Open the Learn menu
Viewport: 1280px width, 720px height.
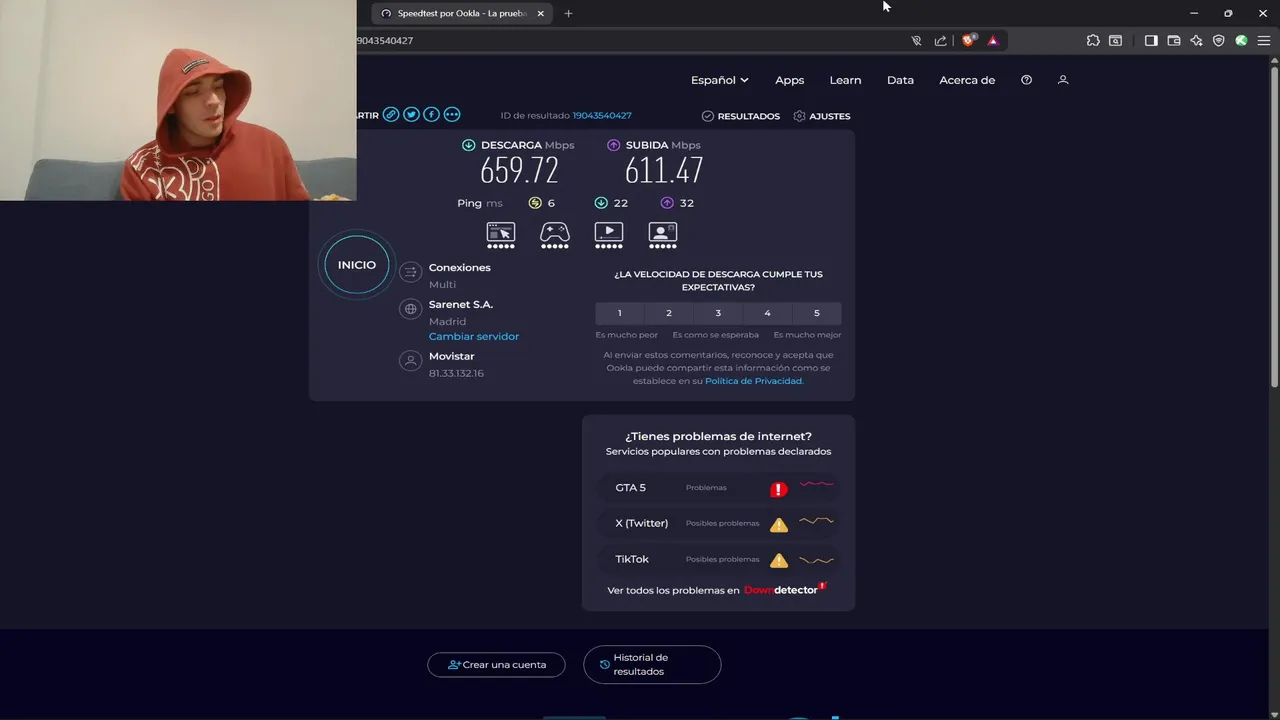click(x=845, y=80)
